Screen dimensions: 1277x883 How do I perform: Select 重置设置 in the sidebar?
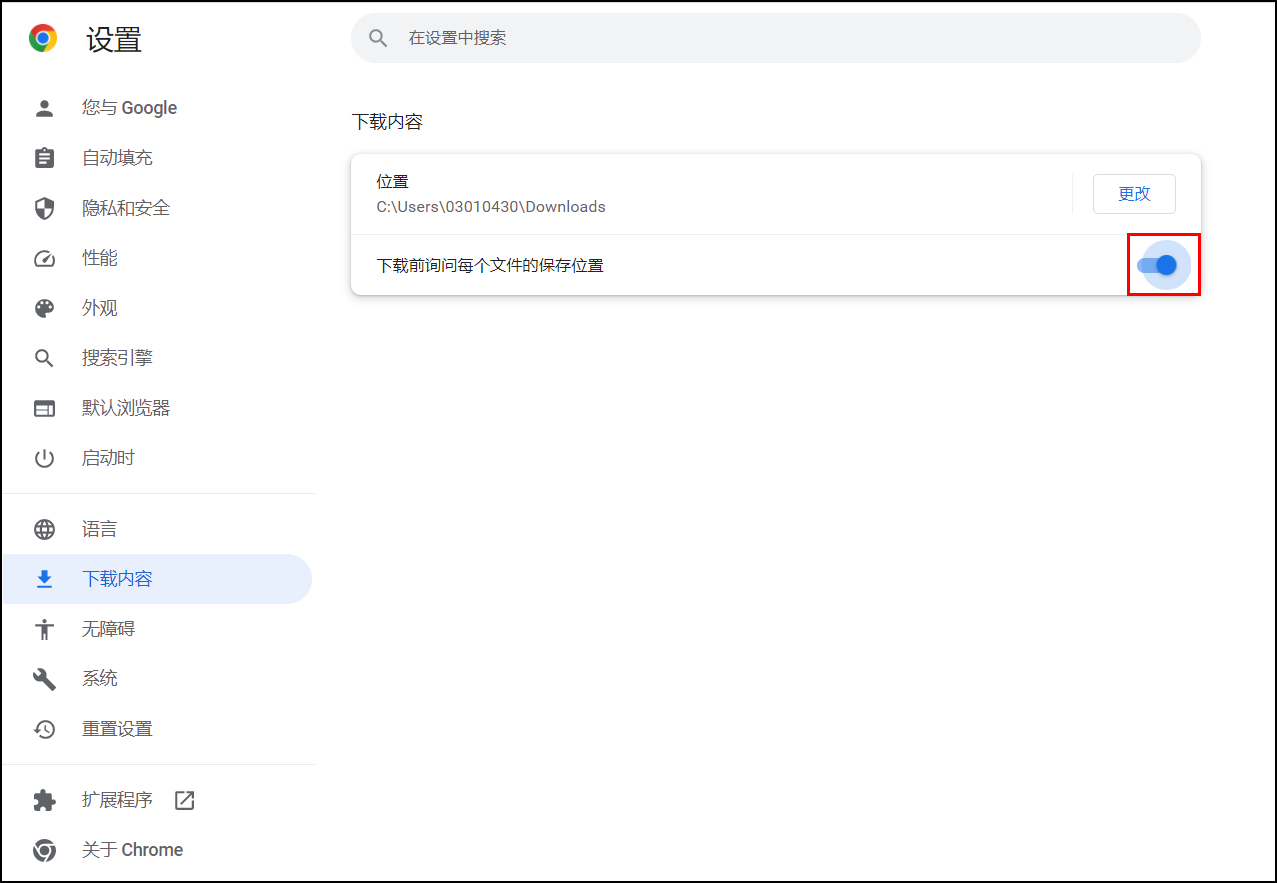coord(115,728)
